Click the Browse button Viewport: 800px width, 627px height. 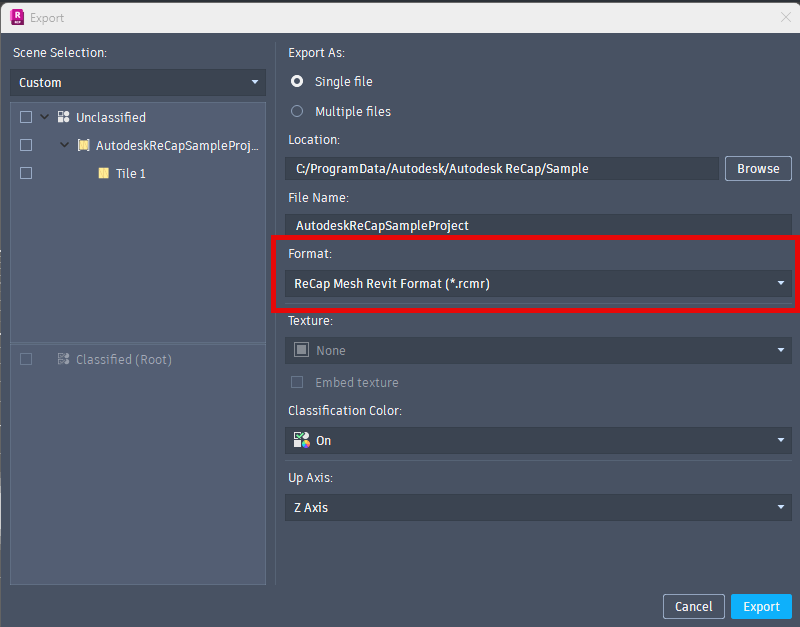758,168
